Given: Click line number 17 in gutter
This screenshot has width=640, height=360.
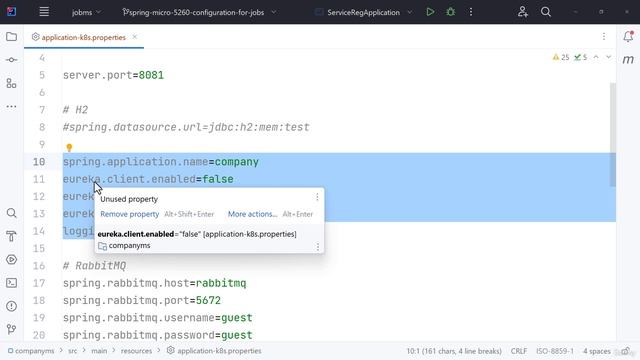Looking at the screenshot, I should point(39,283).
